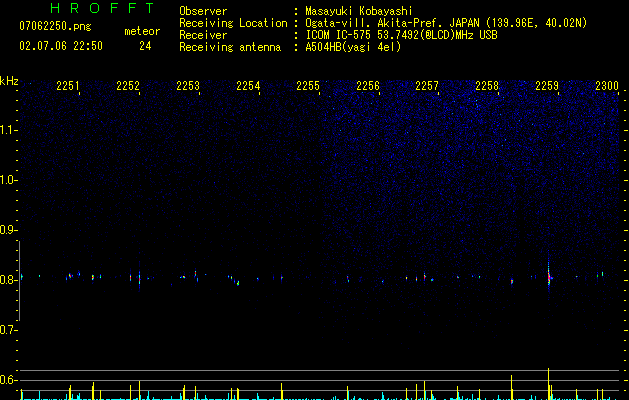Click the meteor count label
The width and height of the screenshot is (629, 400).
pyautogui.click(x=142, y=31)
